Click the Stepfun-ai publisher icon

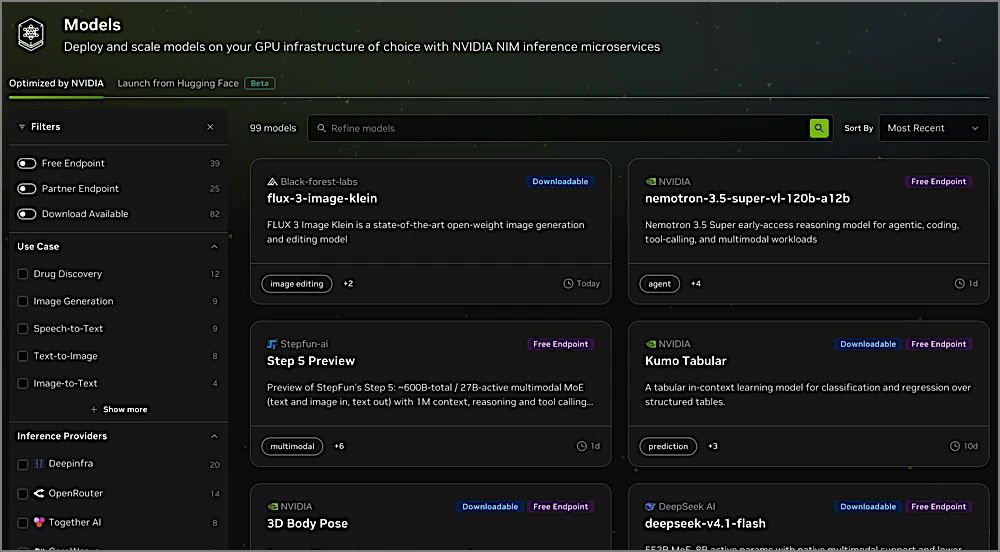(272, 344)
